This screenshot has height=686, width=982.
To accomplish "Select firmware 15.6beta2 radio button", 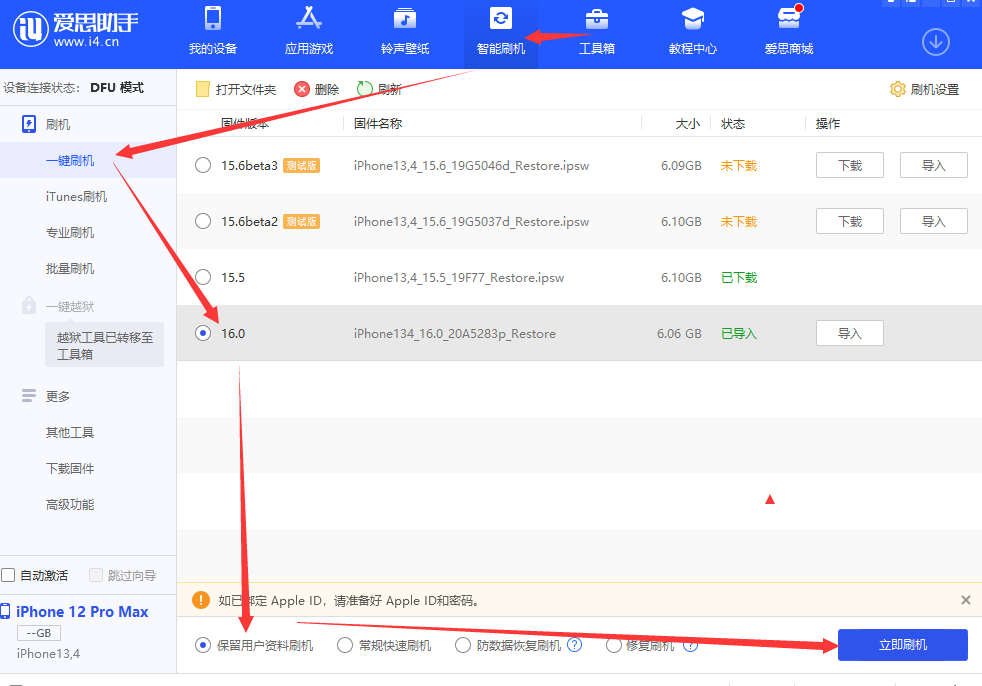I will coord(203,221).
